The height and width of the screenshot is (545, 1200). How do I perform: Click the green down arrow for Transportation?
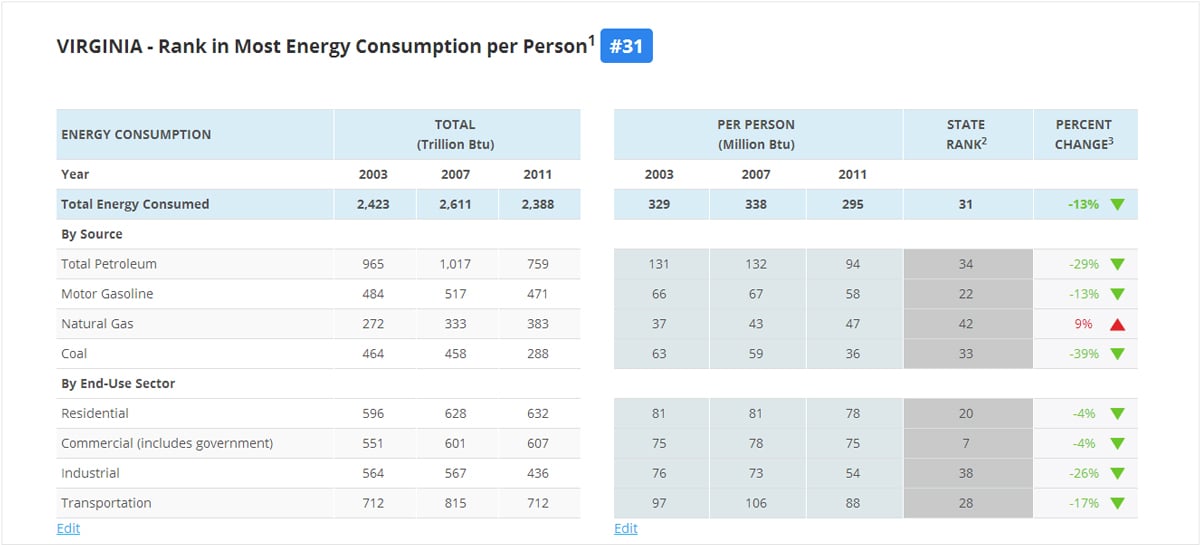[1117, 504]
